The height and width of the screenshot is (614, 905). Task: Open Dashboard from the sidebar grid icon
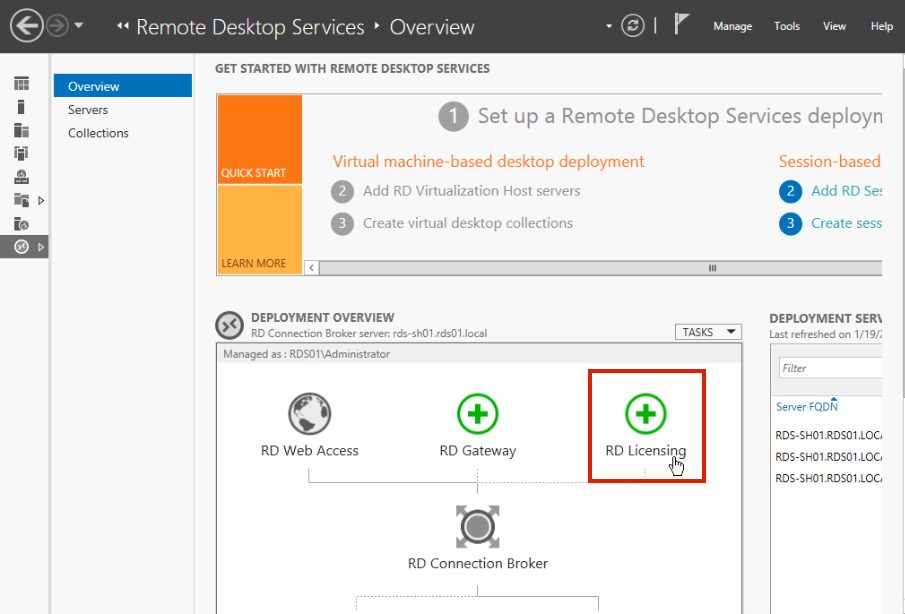tap(21, 84)
